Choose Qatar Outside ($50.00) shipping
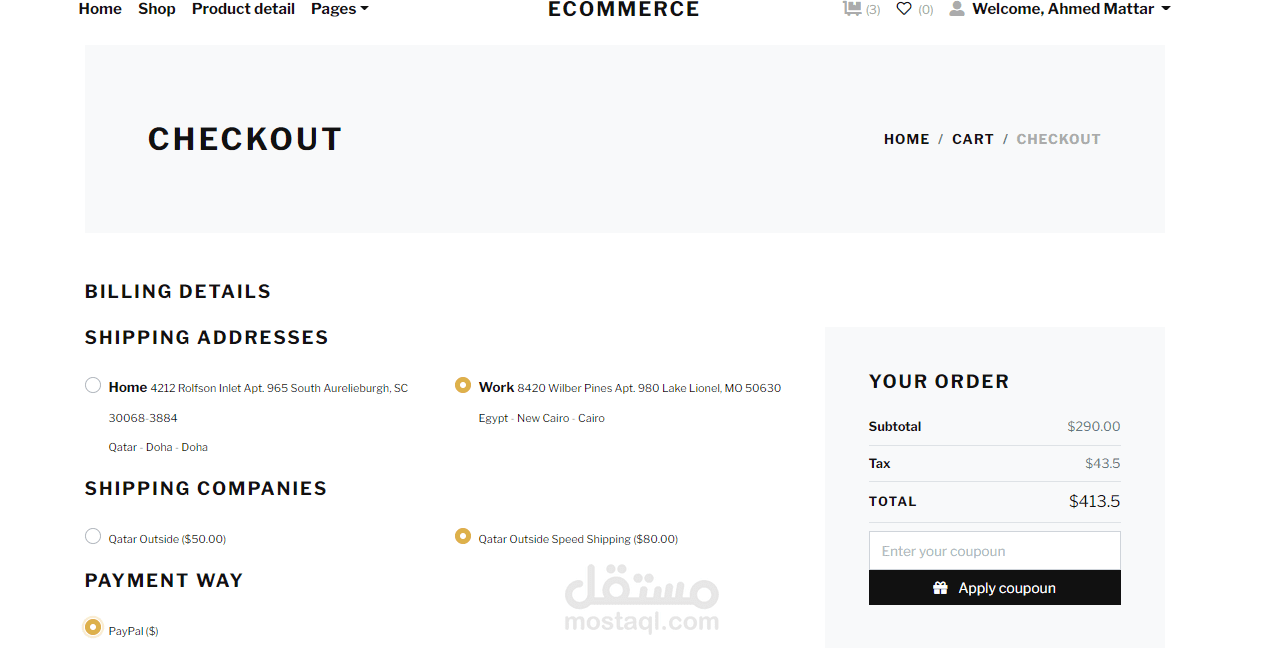 click(93, 536)
